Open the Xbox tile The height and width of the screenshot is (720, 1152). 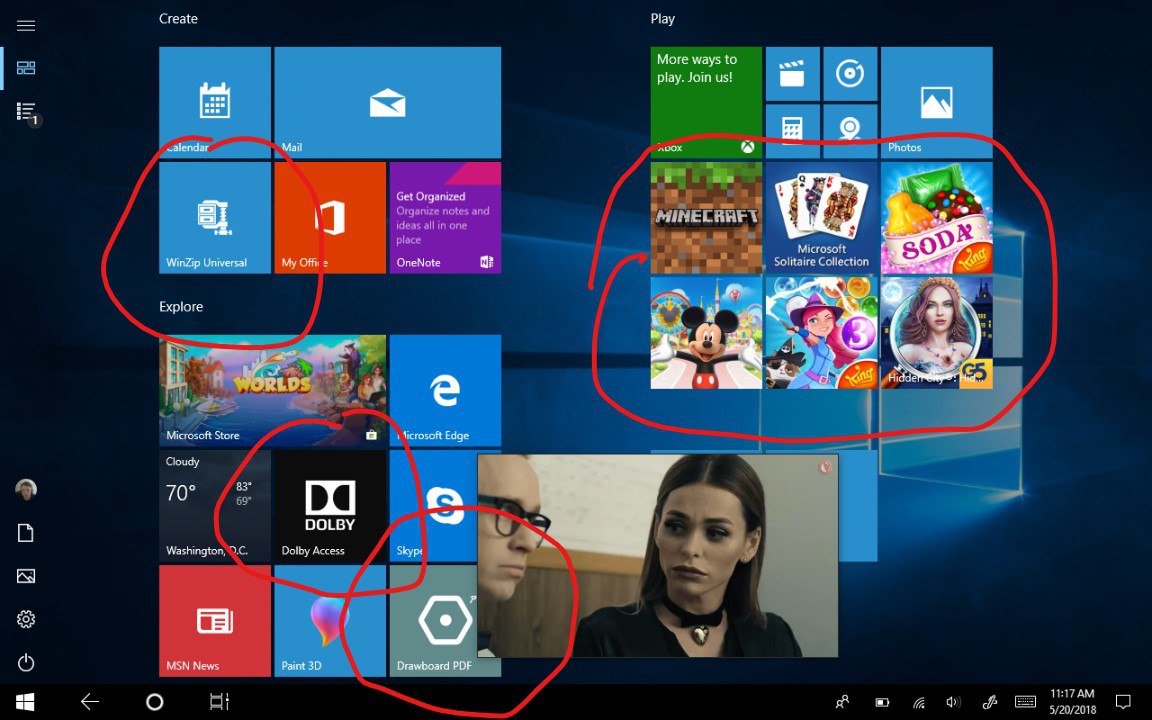(706, 102)
